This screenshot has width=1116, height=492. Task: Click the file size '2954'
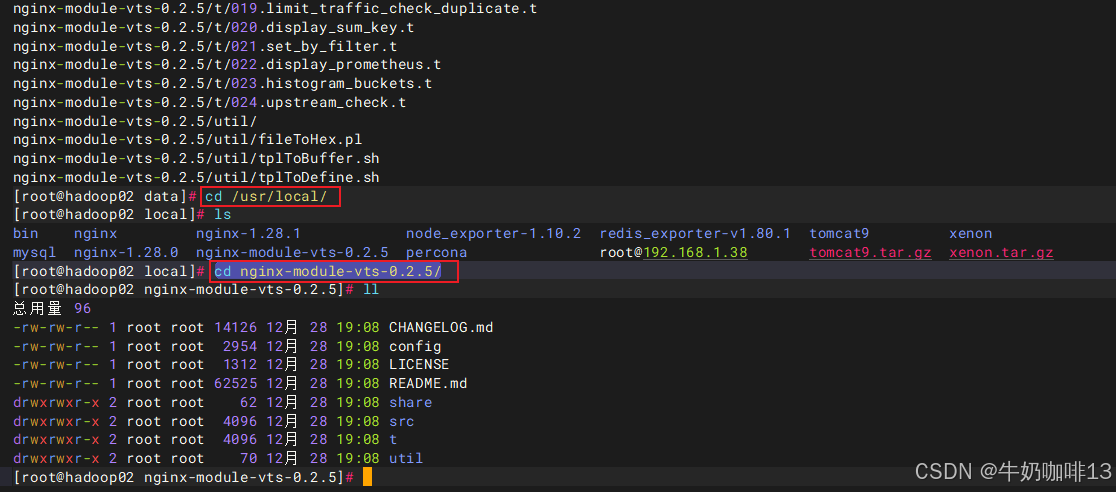coord(240,347)
